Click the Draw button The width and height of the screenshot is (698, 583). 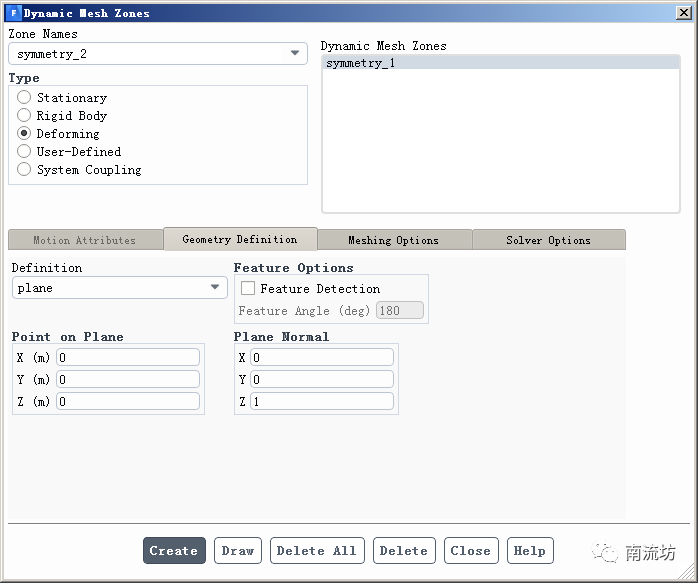238,551
